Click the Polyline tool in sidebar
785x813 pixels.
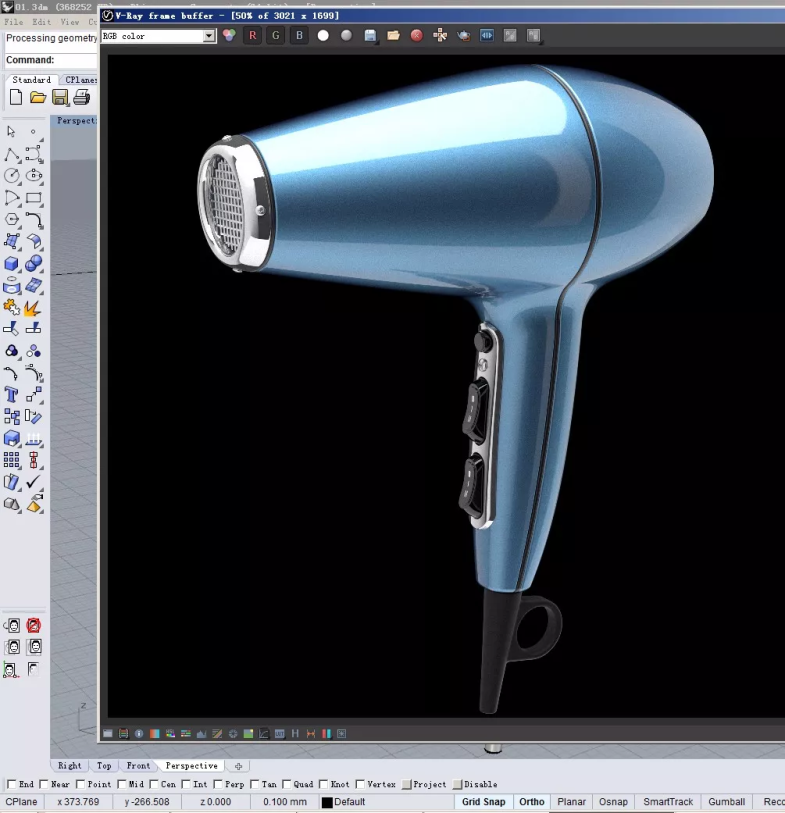click(x=12, y=154)
